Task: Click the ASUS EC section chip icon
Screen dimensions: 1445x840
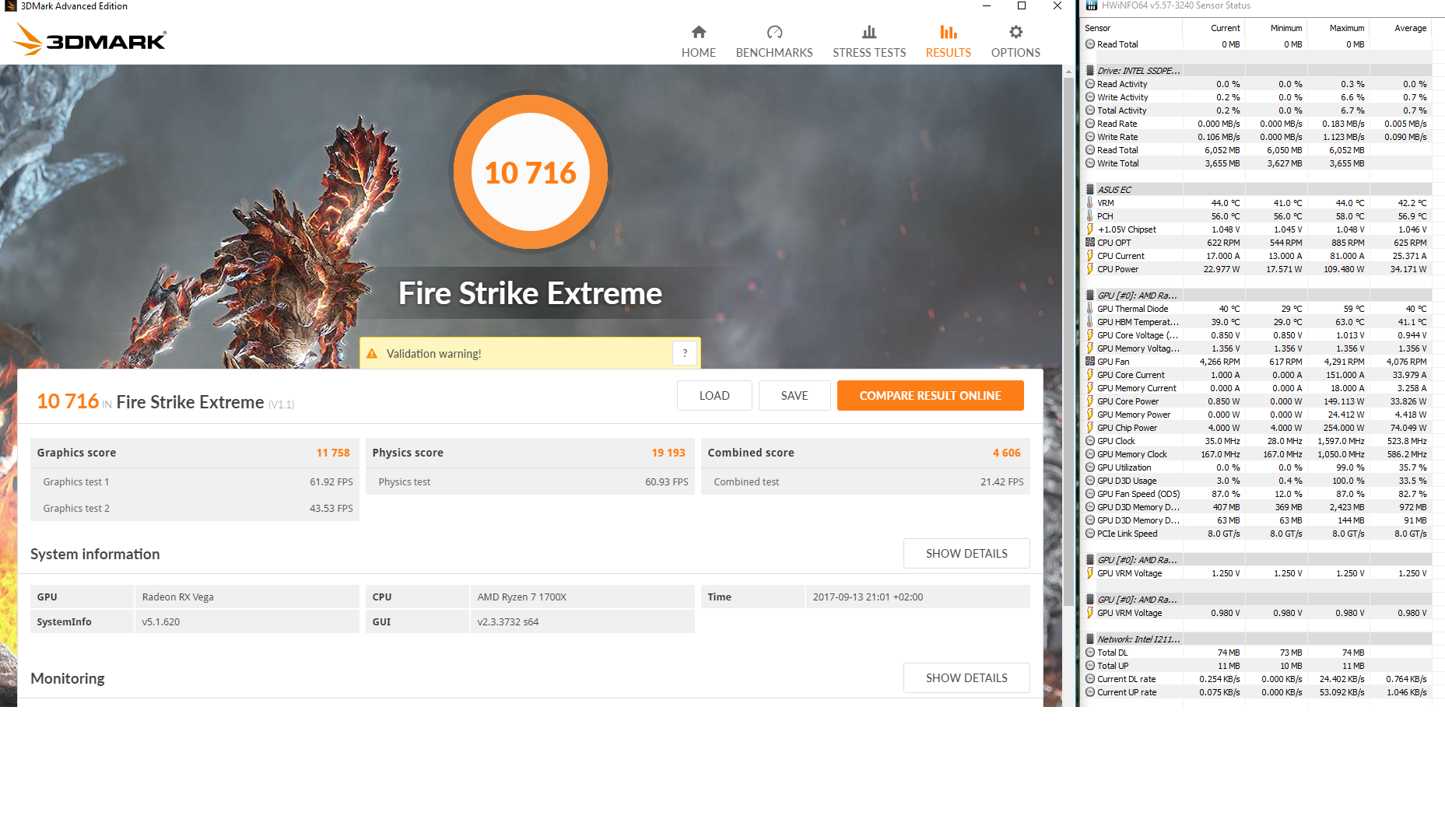Action: click(x=1090, y=190)
